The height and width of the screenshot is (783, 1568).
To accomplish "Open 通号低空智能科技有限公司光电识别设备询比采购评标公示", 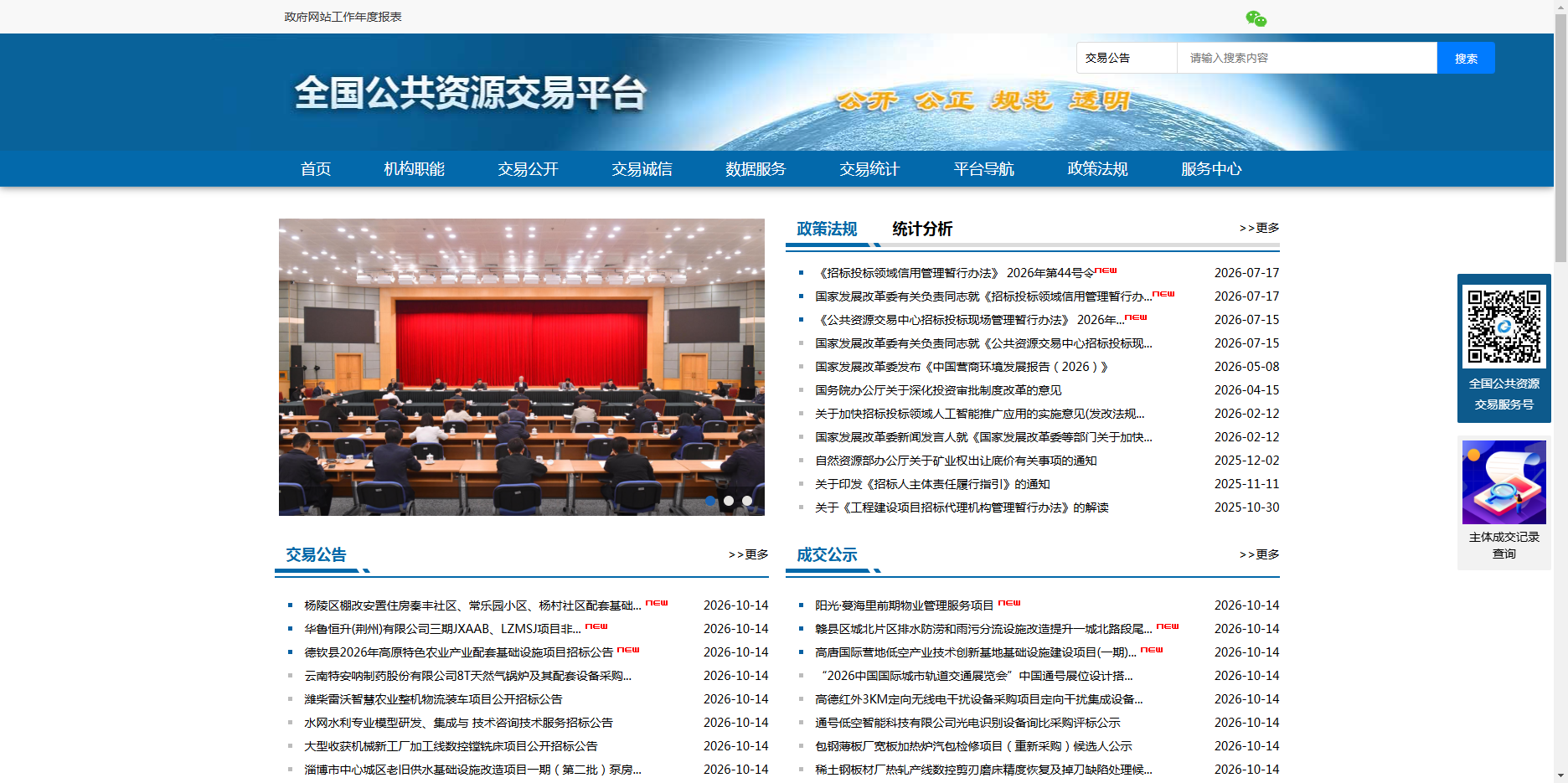I will tap(967, 723).
